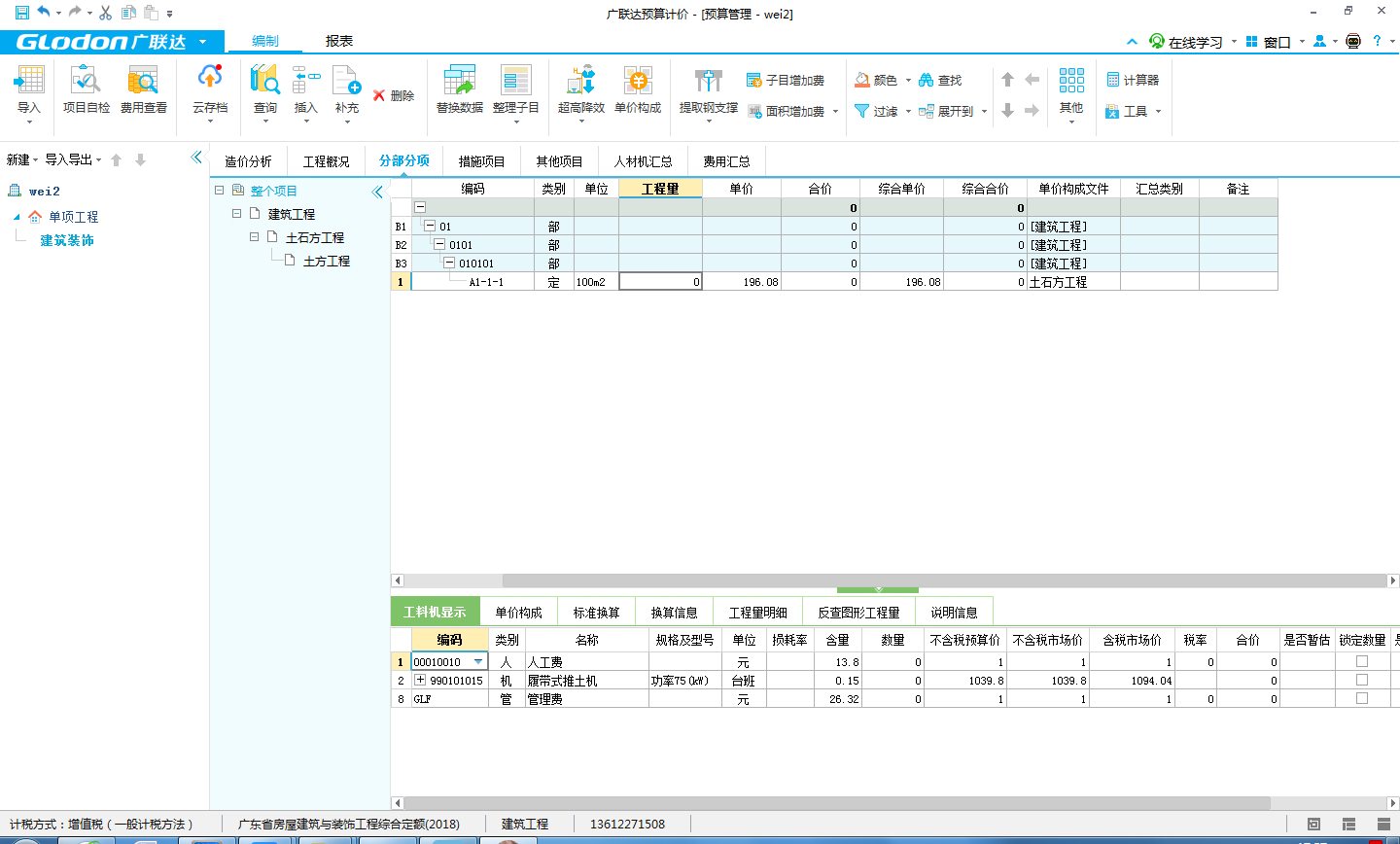Screen dimensions: 1400x844
Task: Toggle 锁定数量 checkbox for 管理费 row
Action: point(1362,698)
